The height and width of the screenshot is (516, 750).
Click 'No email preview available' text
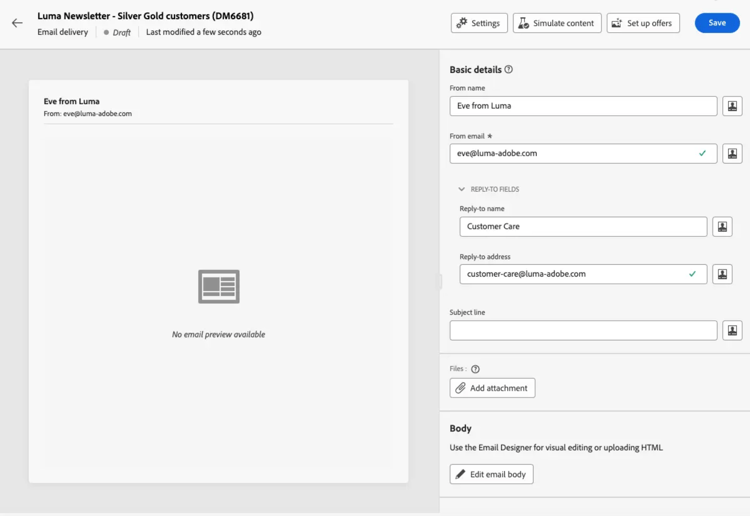coord(219,334)
